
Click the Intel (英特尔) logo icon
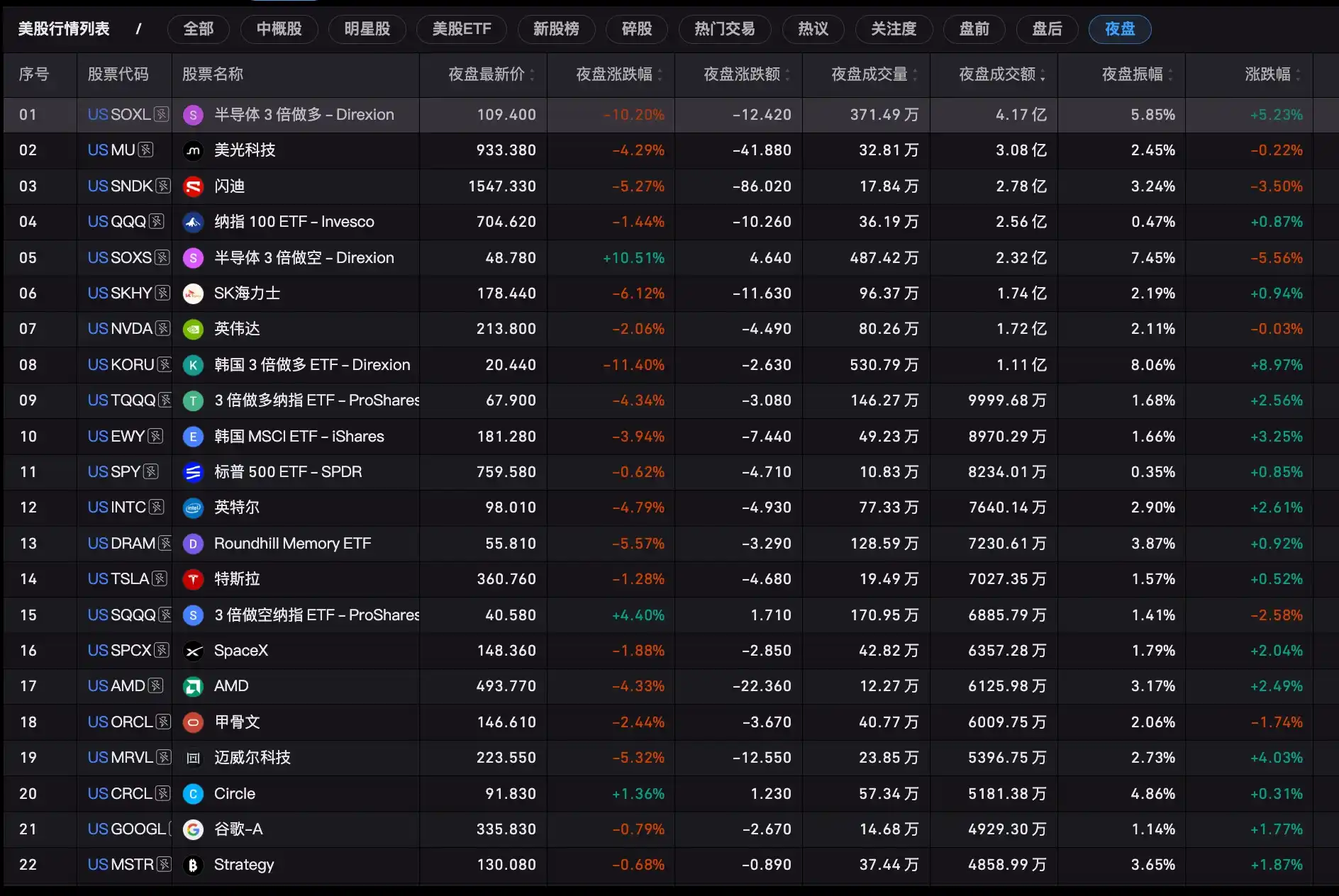pyautogui.click(x=193, y=508)
